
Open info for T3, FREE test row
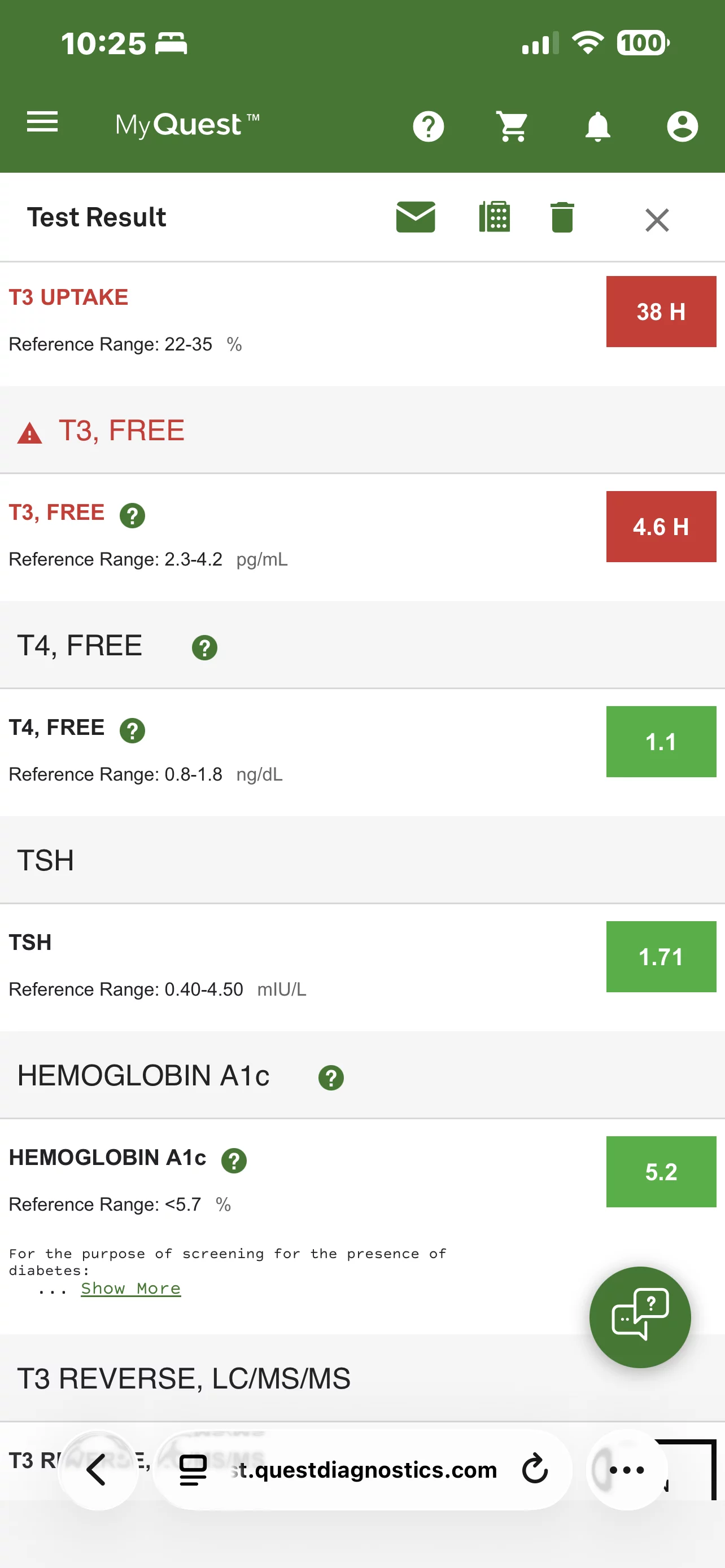(132, 516)
